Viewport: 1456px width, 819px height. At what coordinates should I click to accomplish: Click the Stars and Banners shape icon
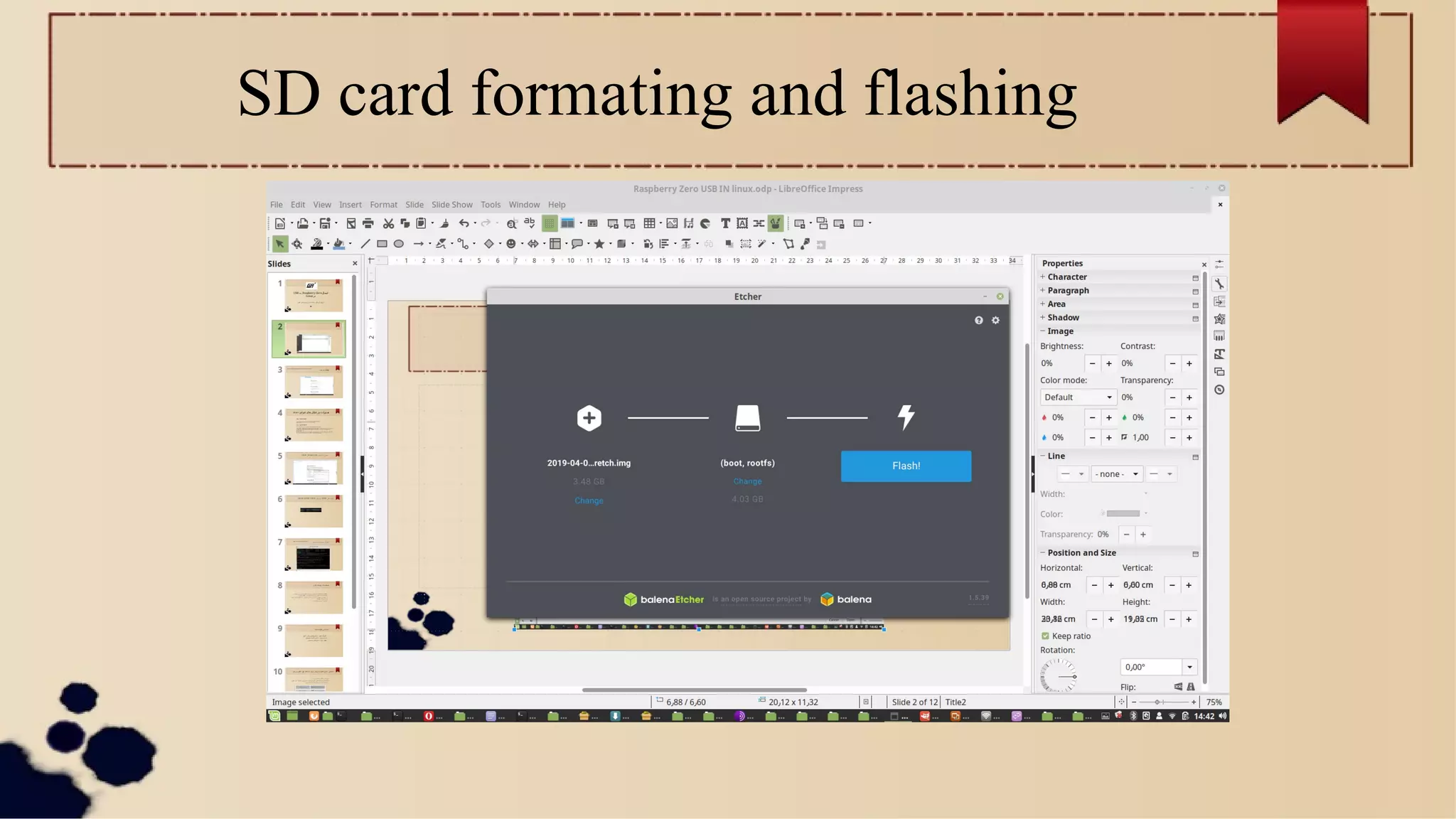599,244
